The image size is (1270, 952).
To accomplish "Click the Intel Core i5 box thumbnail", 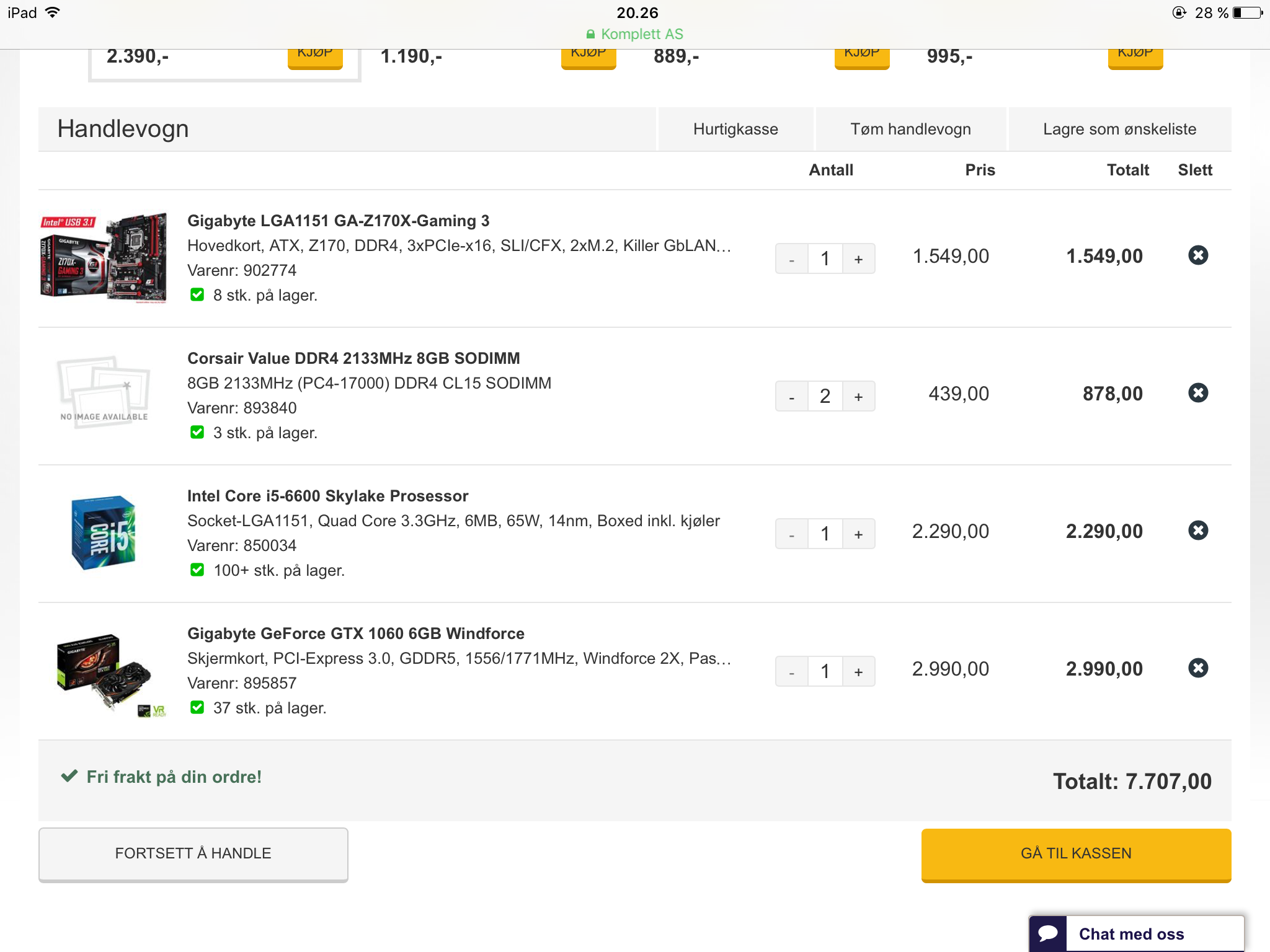I will (104, 532).
